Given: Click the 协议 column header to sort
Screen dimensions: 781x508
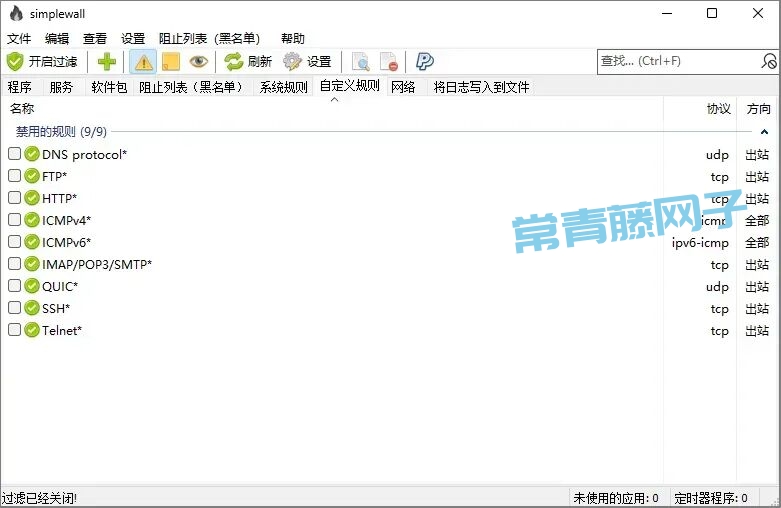Looking at the screenshot, I should (x=718, y=109).
